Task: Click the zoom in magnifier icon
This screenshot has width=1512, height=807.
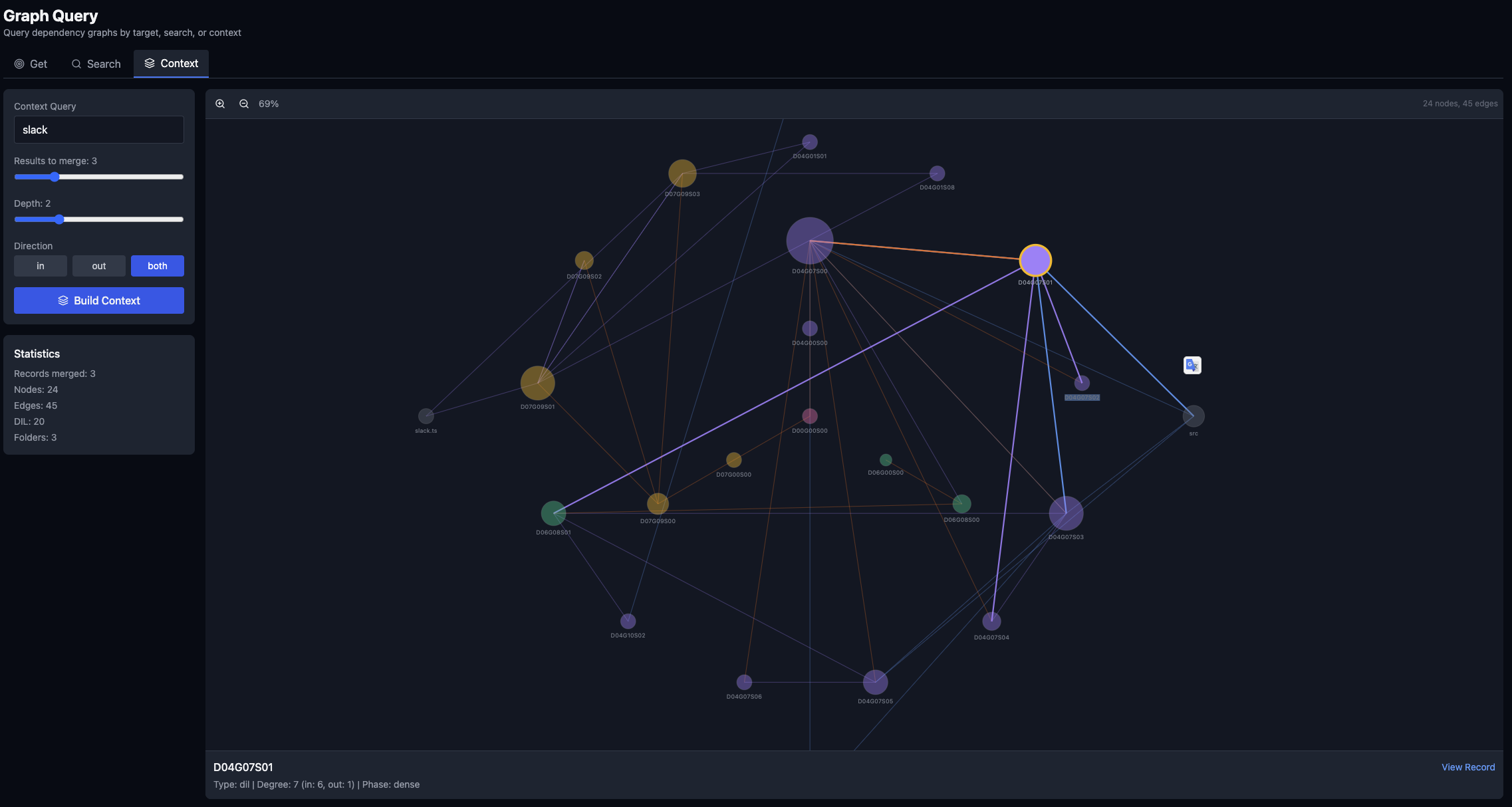Action: (221, 104)
